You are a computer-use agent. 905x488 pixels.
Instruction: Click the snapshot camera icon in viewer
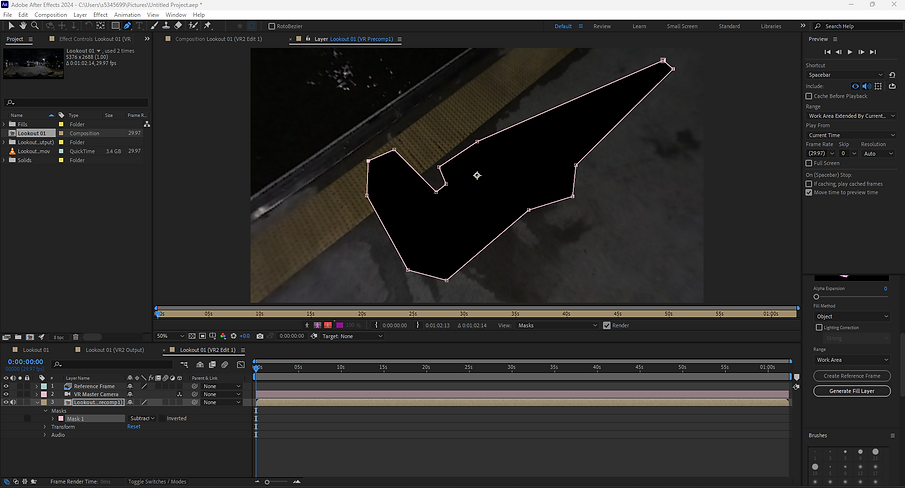pyautogui.click(x=260, y=336)
